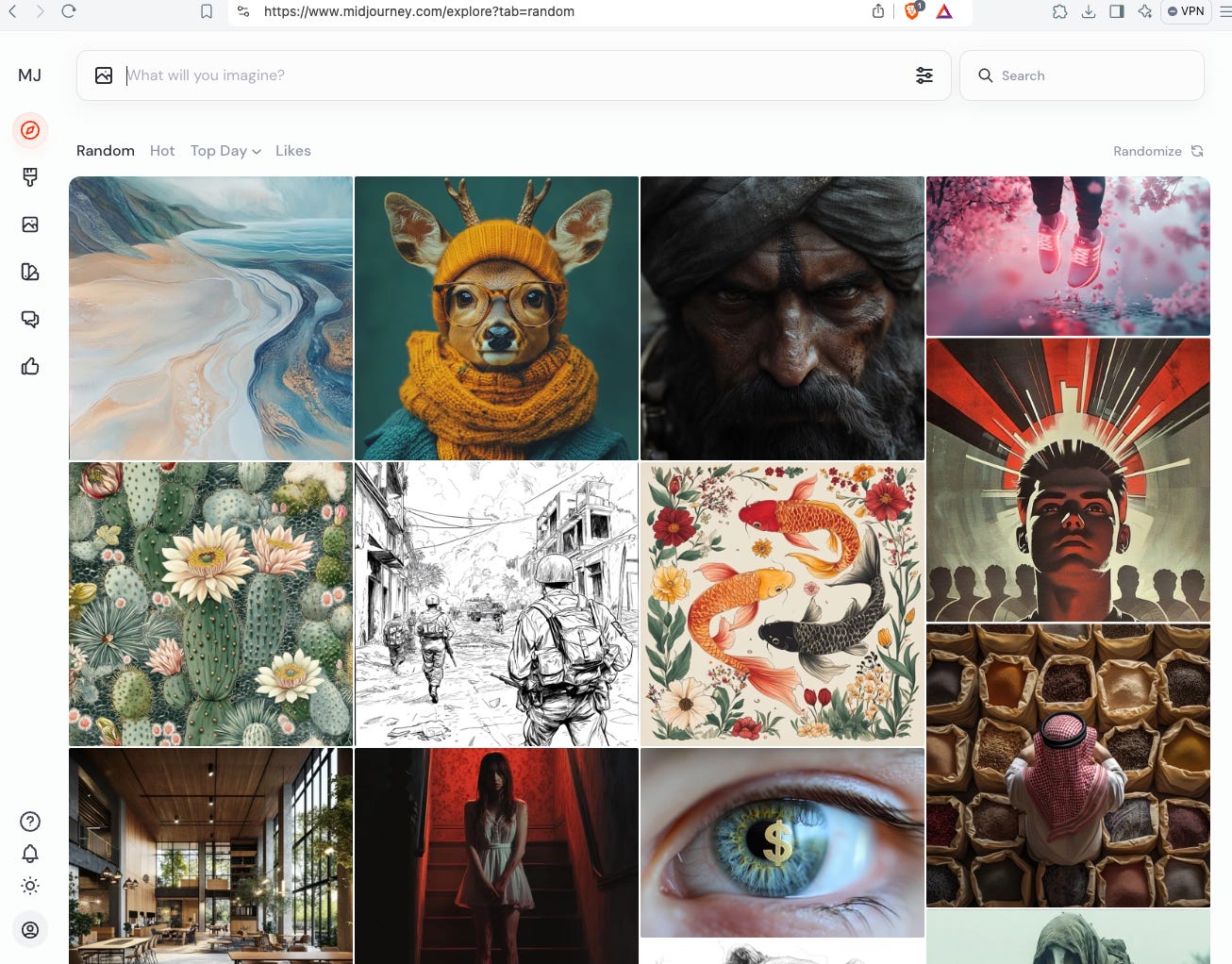Click the browser URL address text
The height and width of the screenshot is (964, 1232).
click(x=419, y=11)
